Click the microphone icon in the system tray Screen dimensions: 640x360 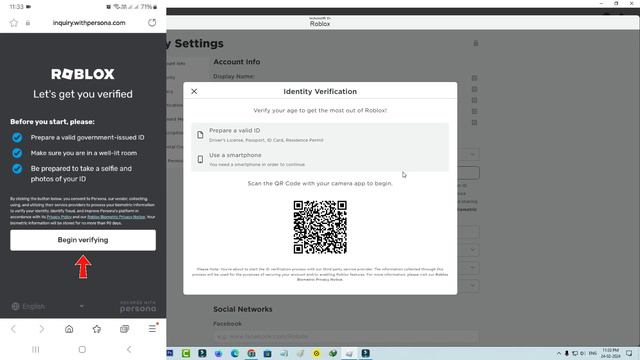[x=567, y=353]
